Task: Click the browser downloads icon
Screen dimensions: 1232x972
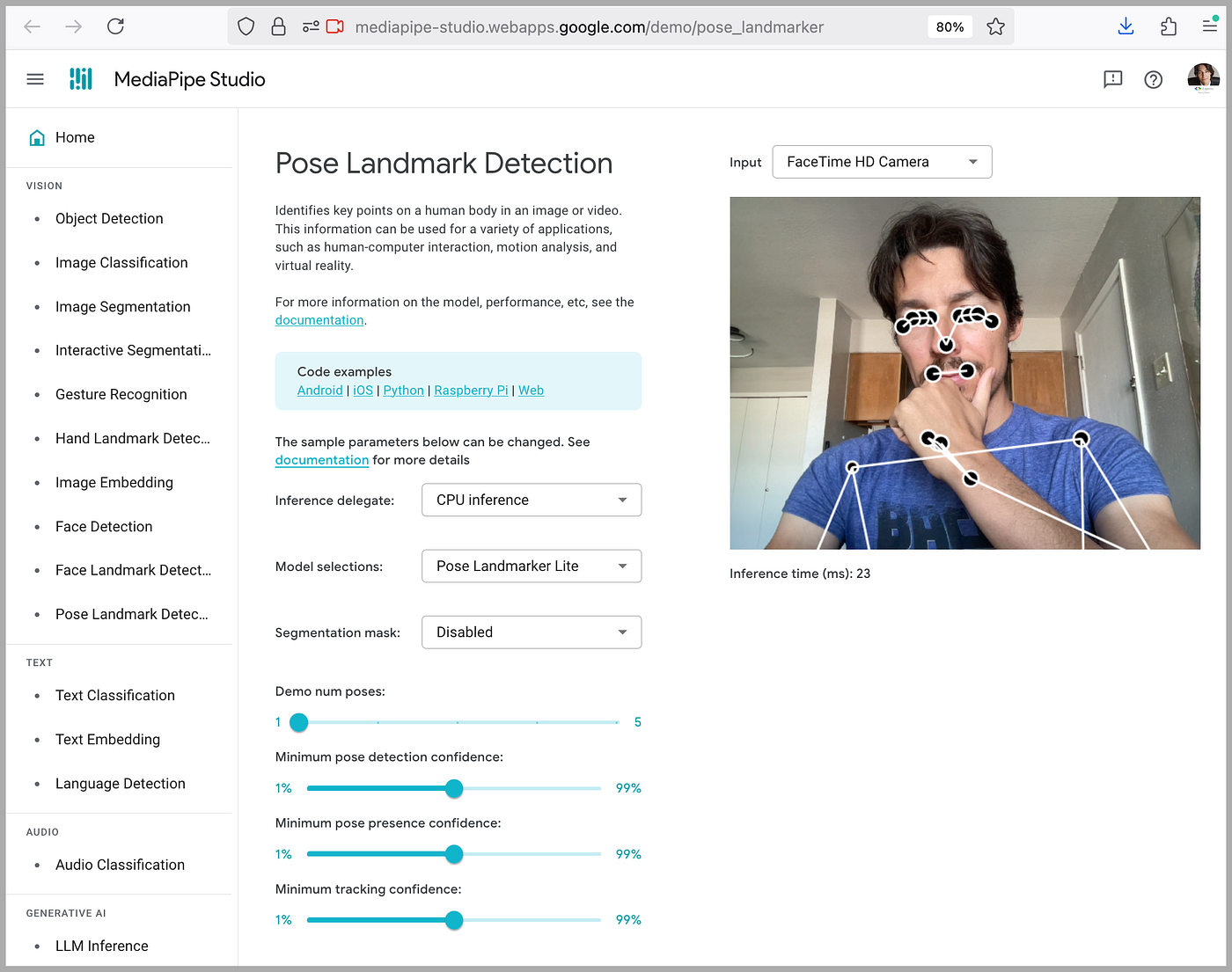Action: (x=1126, y=26)
